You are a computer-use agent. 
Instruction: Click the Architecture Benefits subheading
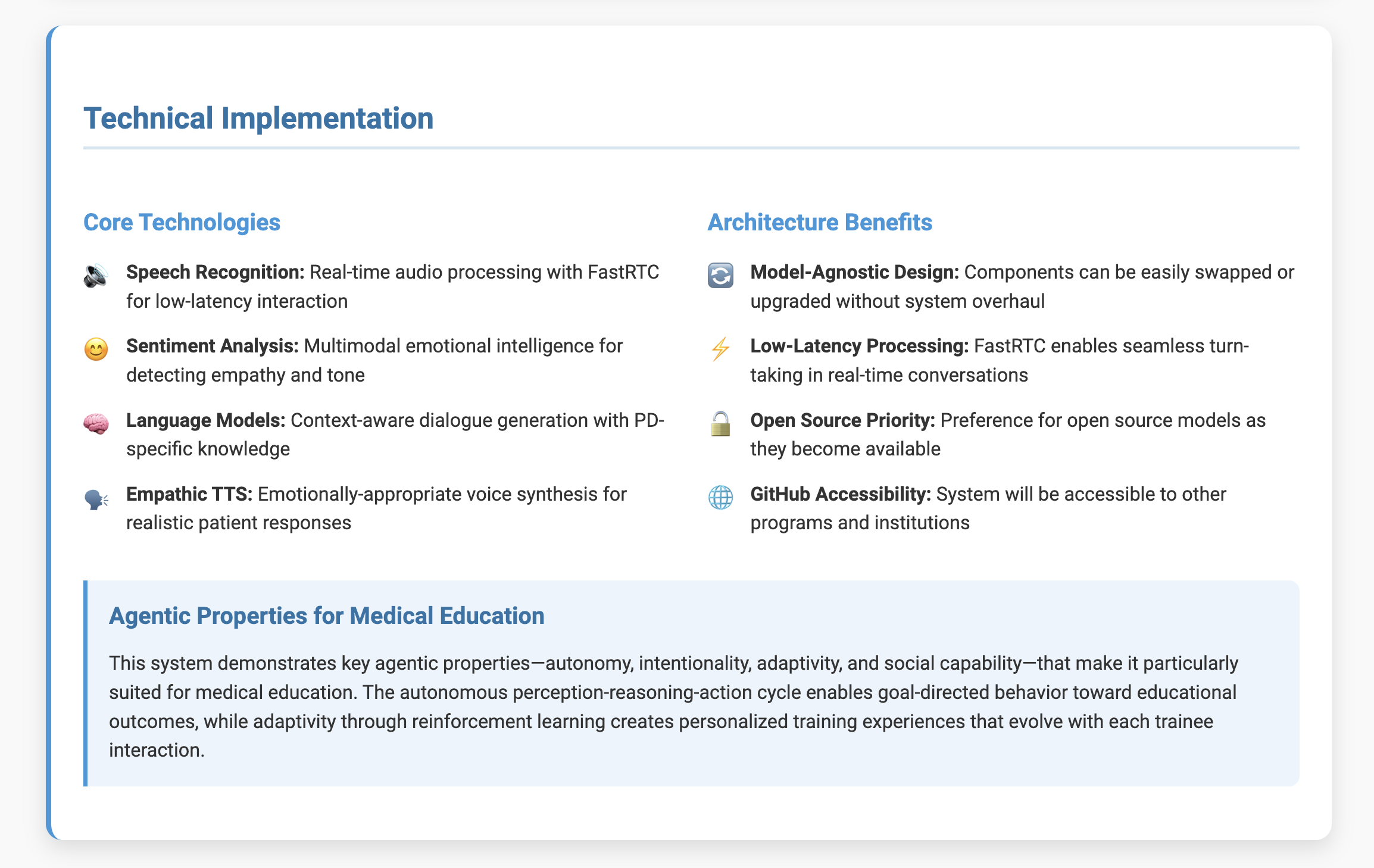pyautogui.click(x=819, y=222)
